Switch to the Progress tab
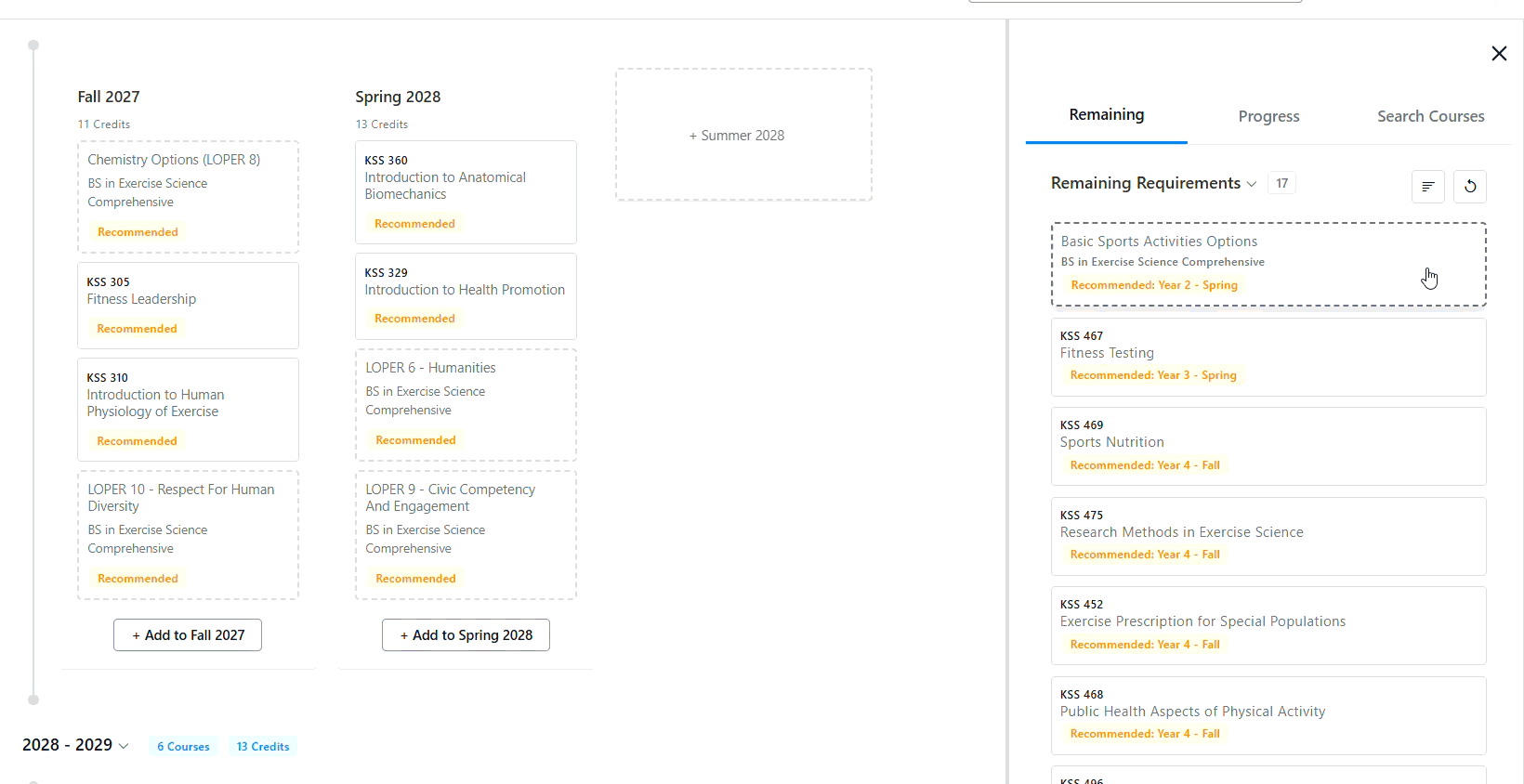 click(x=1268, y=117)
